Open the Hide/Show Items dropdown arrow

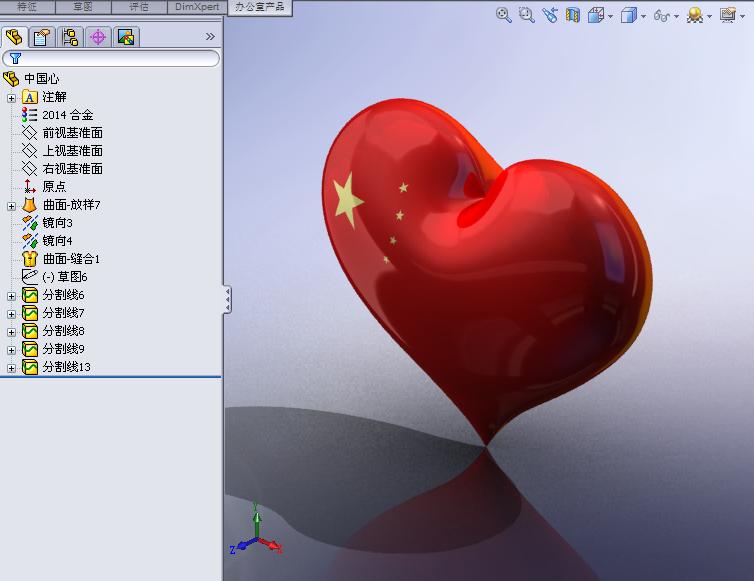tap(676, 16)
